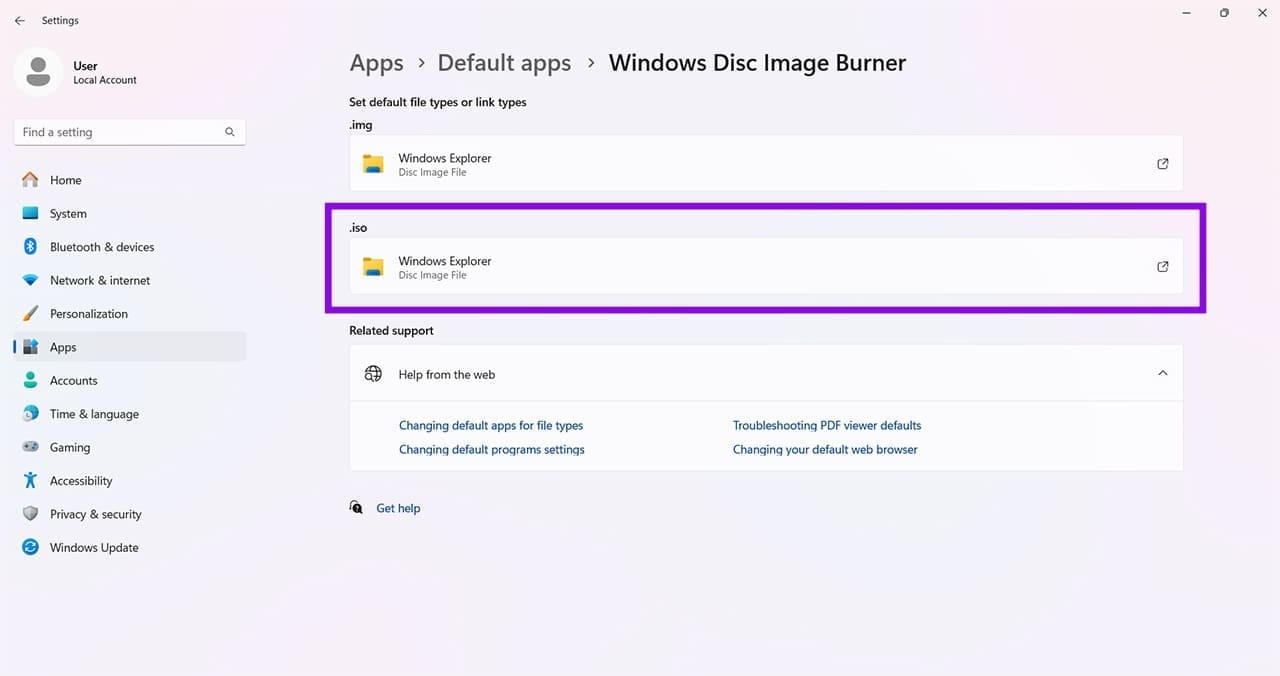Viewport: 1280px width, 676px height.
Task: Open Changing default apps for file types link
Action: point(491,425)
